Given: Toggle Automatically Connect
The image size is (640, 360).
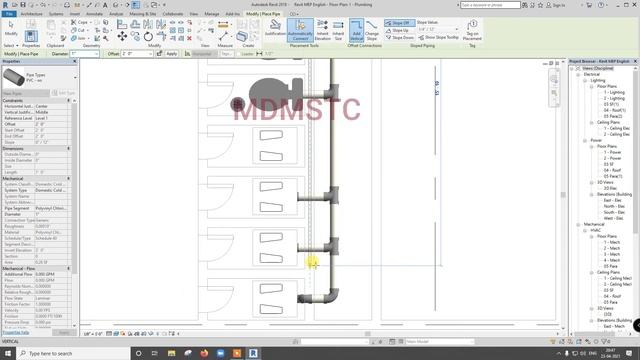Looking at the screenshot, I should (300, 30).
